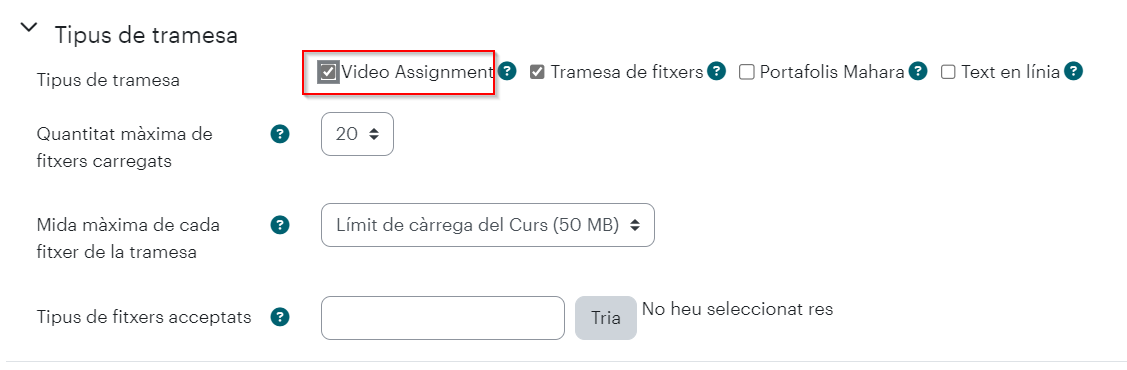
Task: Open help icon beside Tramesa de fitxers
Action: (x=717, y=71)
